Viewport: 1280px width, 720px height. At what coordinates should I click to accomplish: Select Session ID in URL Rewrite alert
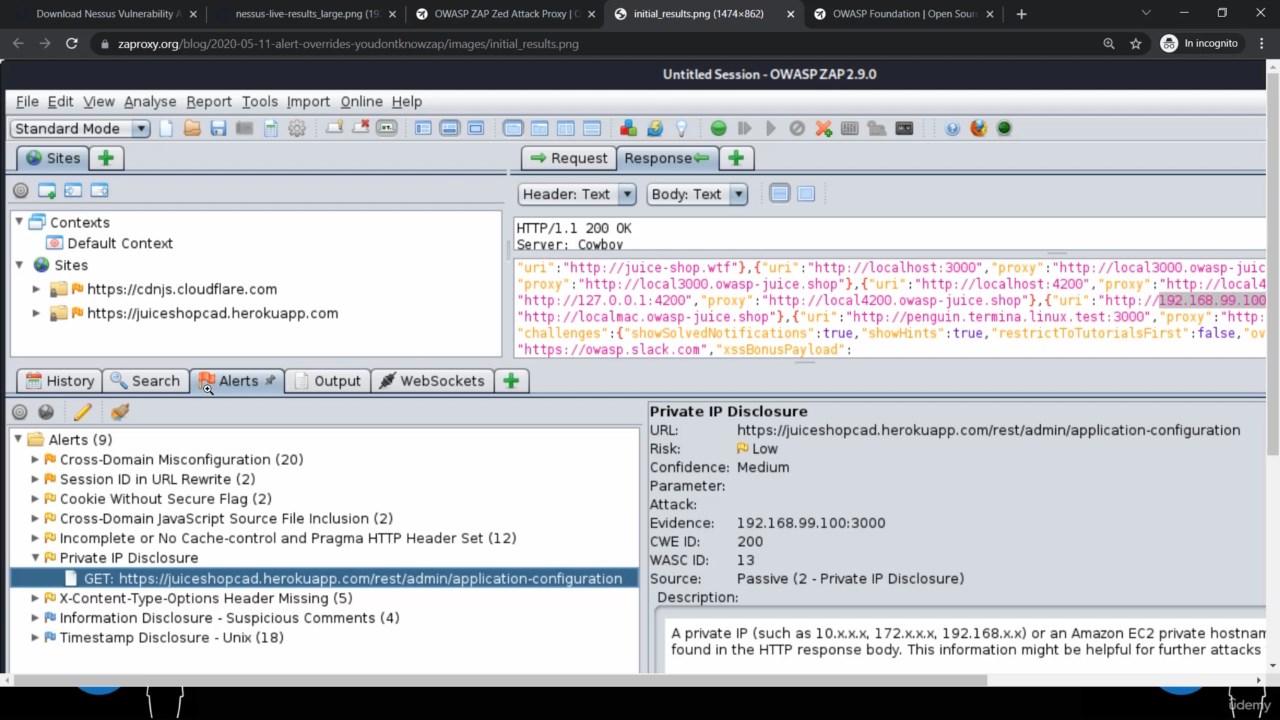tap(157, 479)
